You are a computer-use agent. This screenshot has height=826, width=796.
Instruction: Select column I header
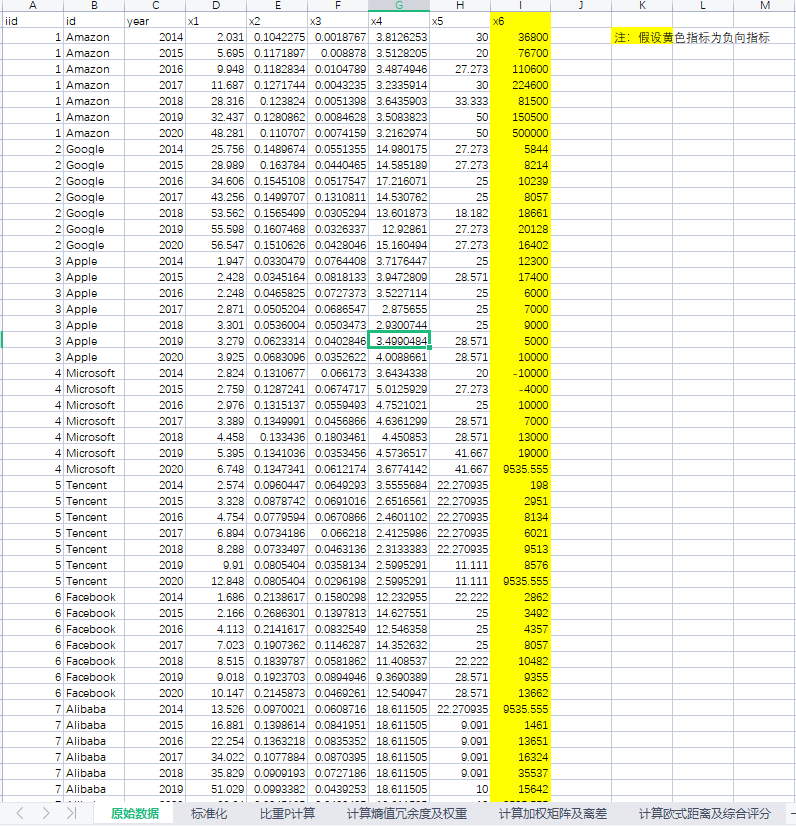(520, 5)
